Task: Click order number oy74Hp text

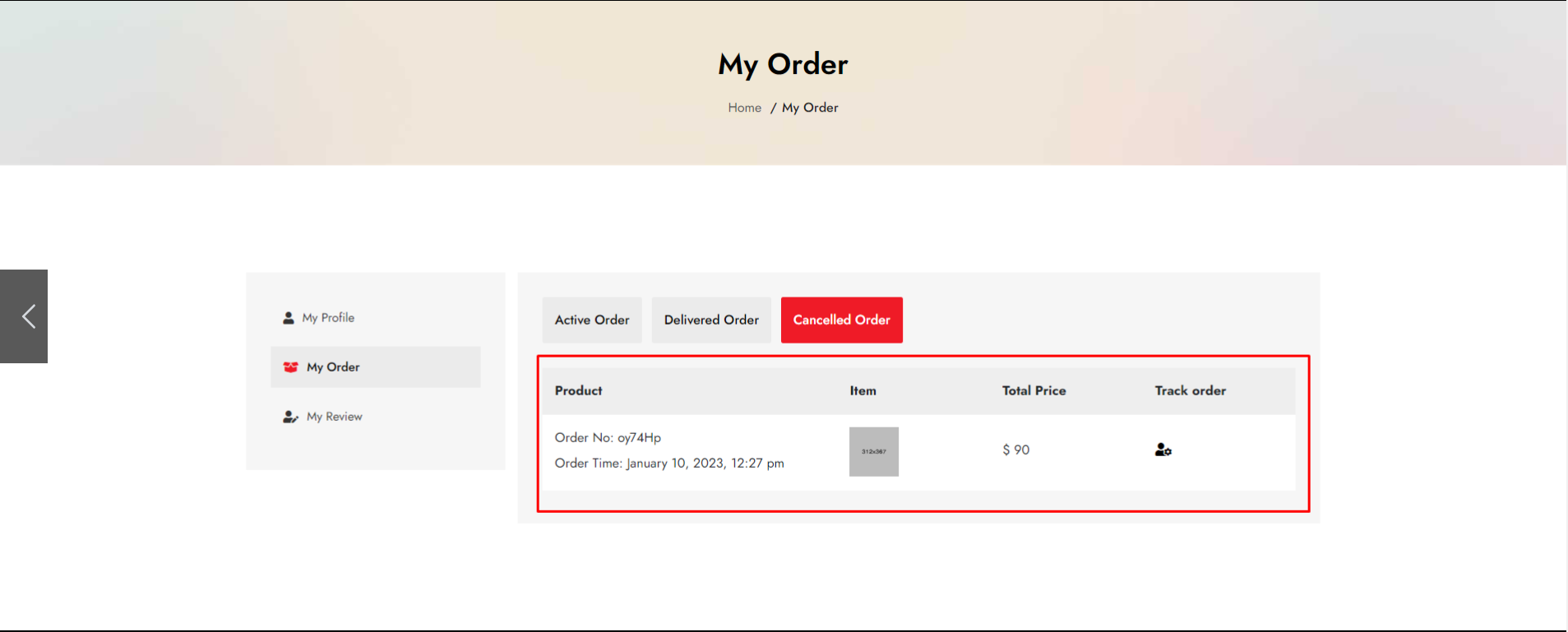Action: [x=608, y=438]
